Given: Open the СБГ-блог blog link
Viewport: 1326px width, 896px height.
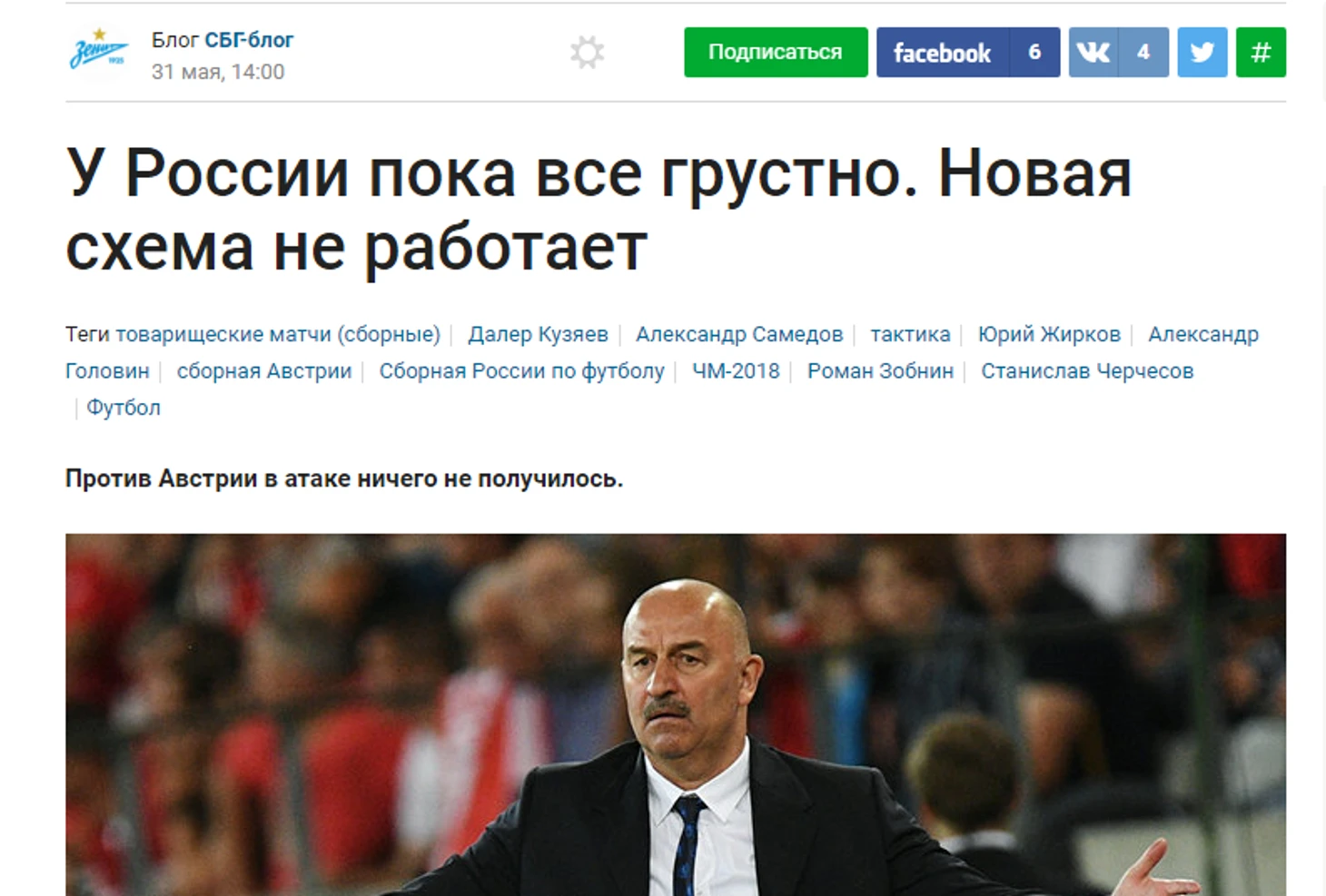Looking at the screenshot, I should (x=249, y=40).
